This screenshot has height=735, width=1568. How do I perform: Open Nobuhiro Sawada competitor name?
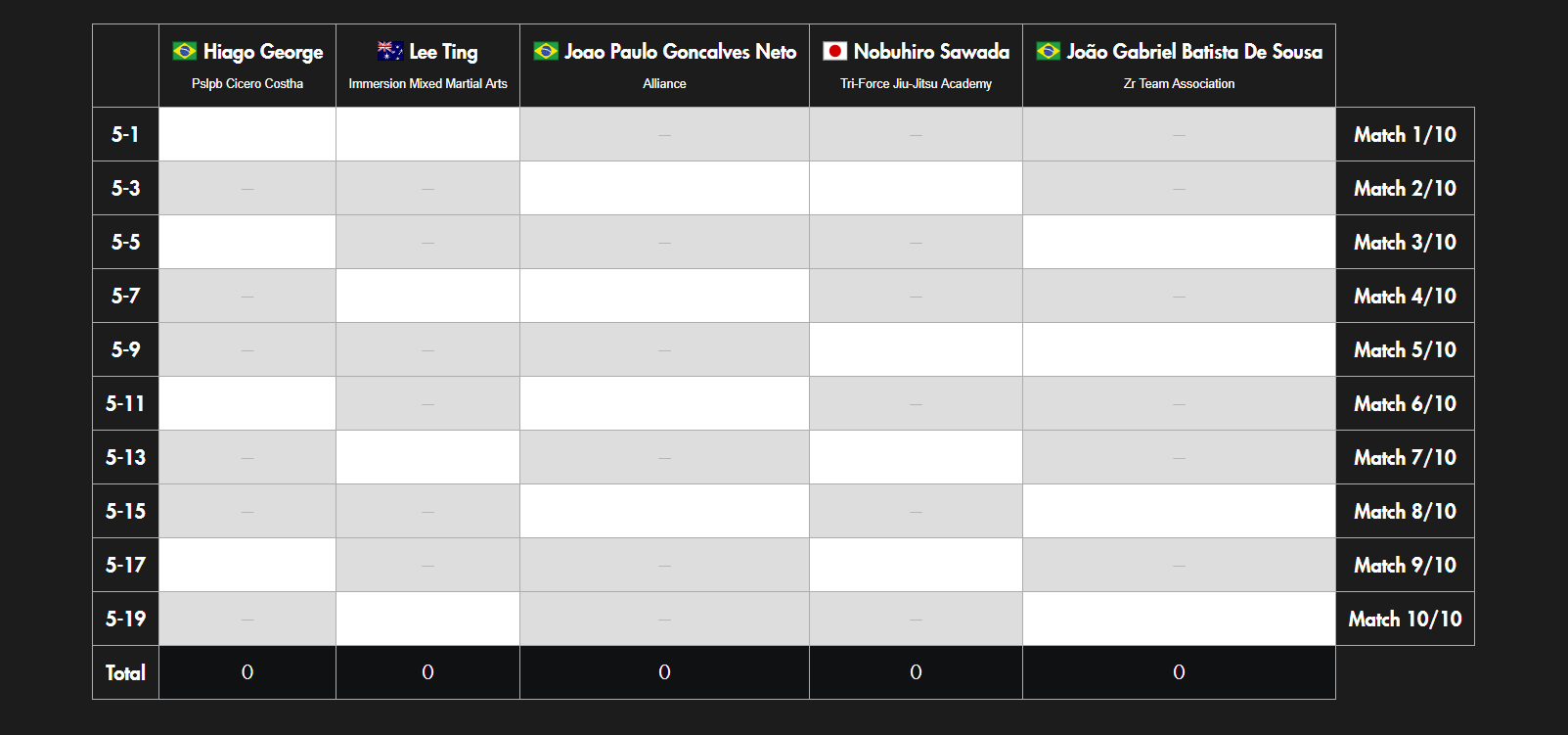pyautogui.click(x=931, y=51)
